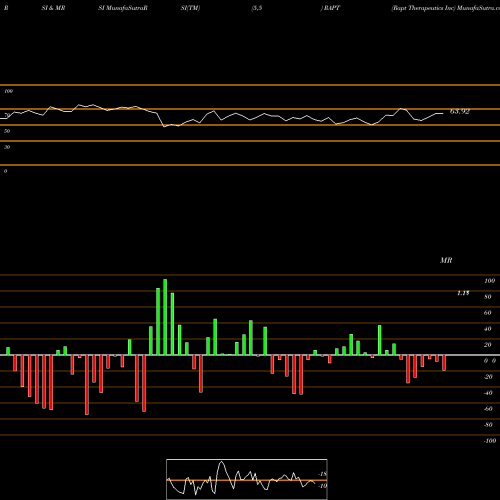
Task: Select the tallest green histogram bar
Action: click(165, 317)
